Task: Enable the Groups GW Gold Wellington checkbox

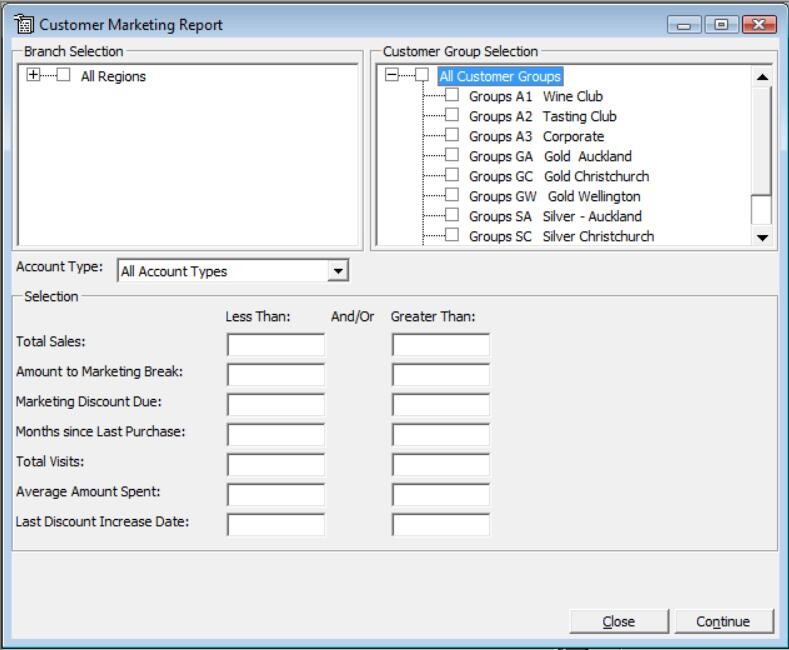Action: [452, 195]
